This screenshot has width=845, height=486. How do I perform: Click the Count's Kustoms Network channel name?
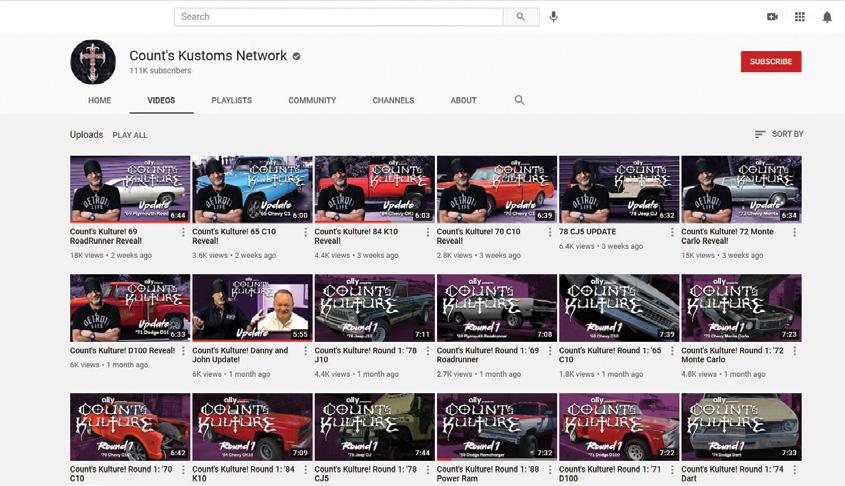208,55
